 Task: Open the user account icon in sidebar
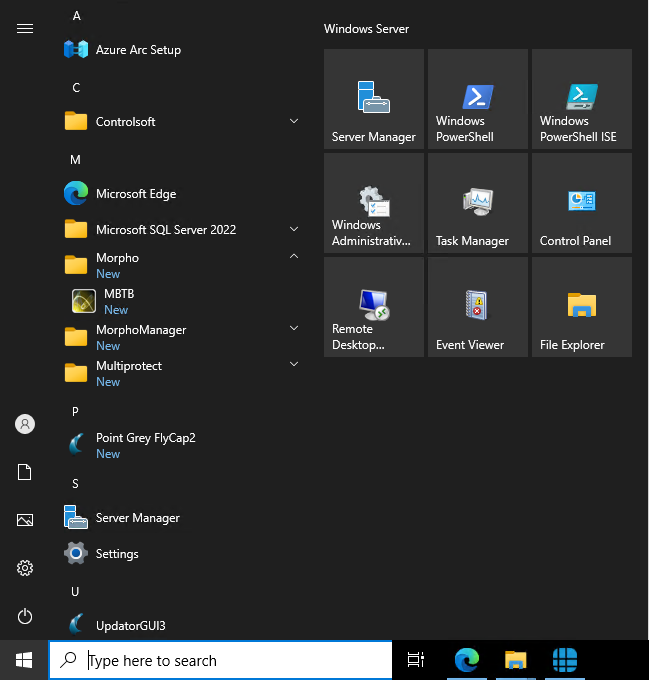pyautogui.click(x=25, y=424)
